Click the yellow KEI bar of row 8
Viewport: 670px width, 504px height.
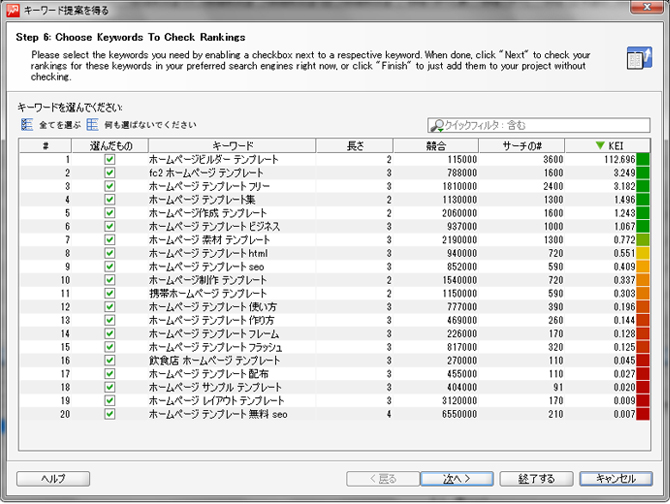643,253
